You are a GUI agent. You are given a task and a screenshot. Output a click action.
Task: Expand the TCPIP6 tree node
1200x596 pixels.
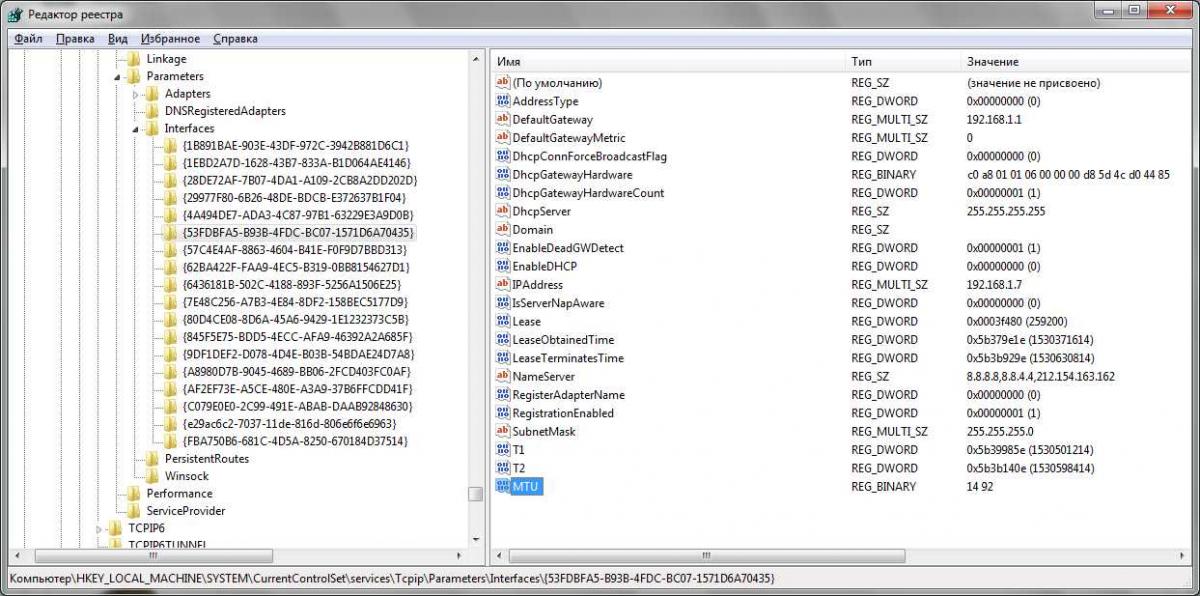[x=99, y=528]
